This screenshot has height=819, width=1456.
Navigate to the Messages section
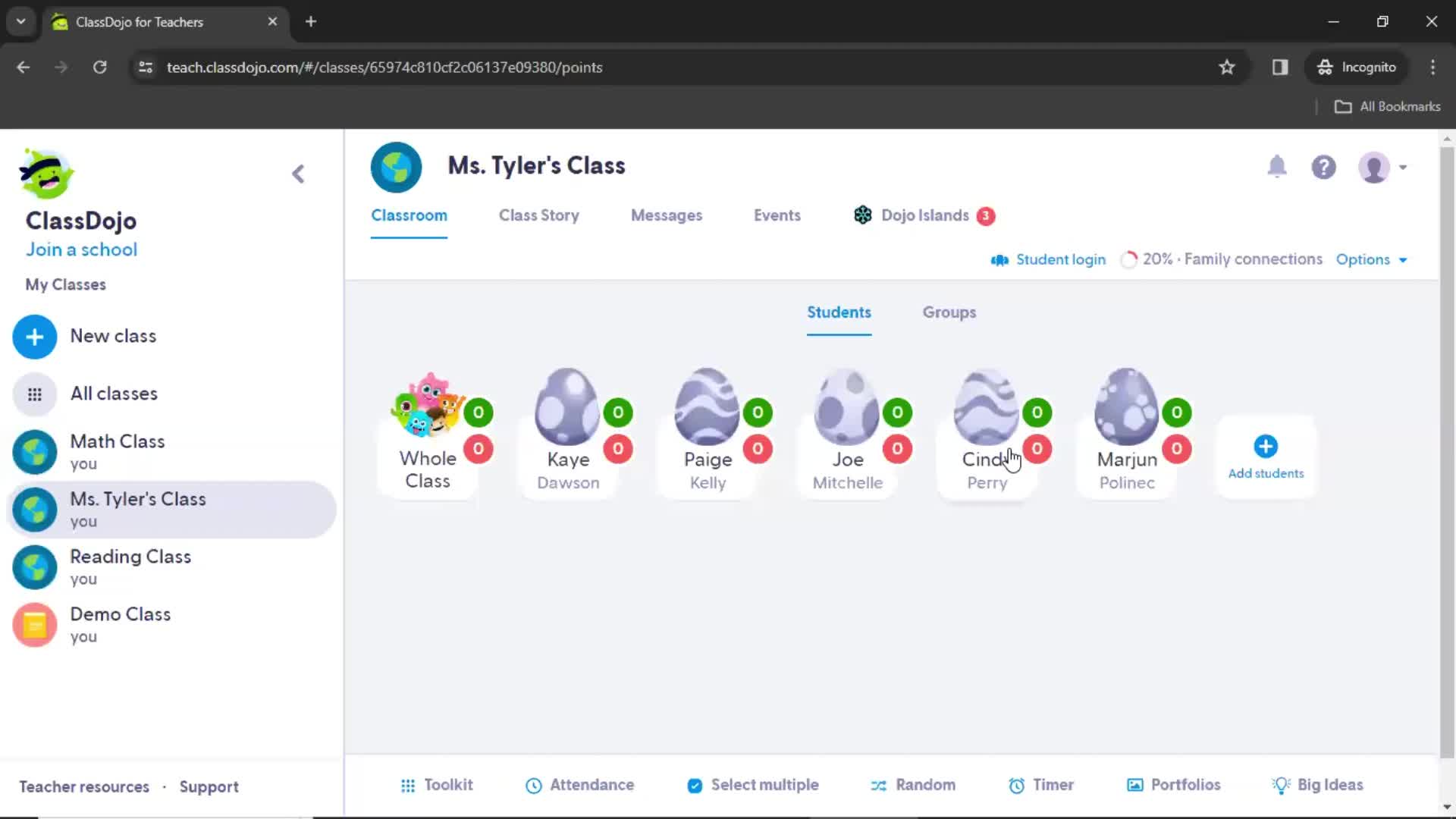point(667,215)
